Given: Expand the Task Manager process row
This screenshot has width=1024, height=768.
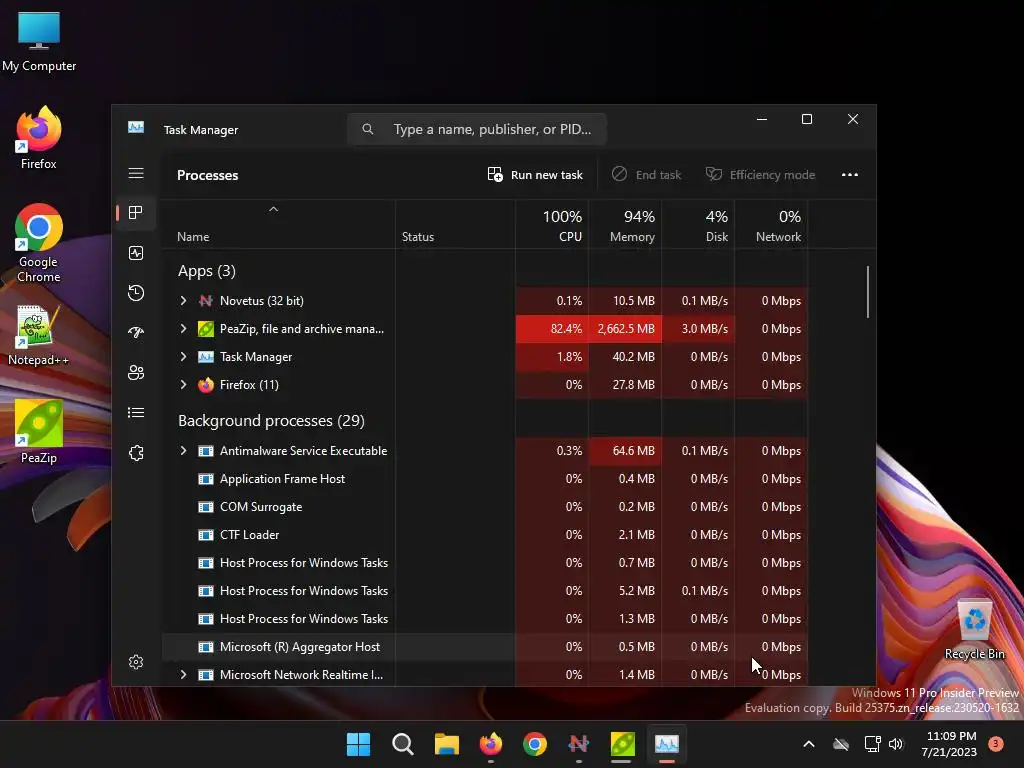Looking at the screenshot, I should [x=184, y=357].
